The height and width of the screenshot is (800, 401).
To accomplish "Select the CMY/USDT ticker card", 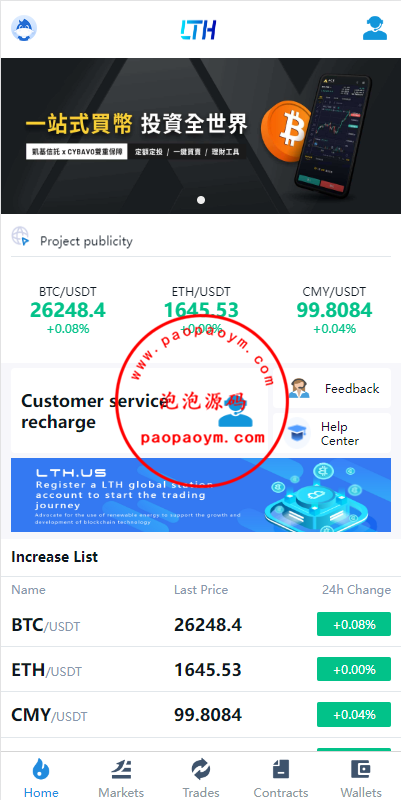I will pyautogui.click(x=334, y=310).
